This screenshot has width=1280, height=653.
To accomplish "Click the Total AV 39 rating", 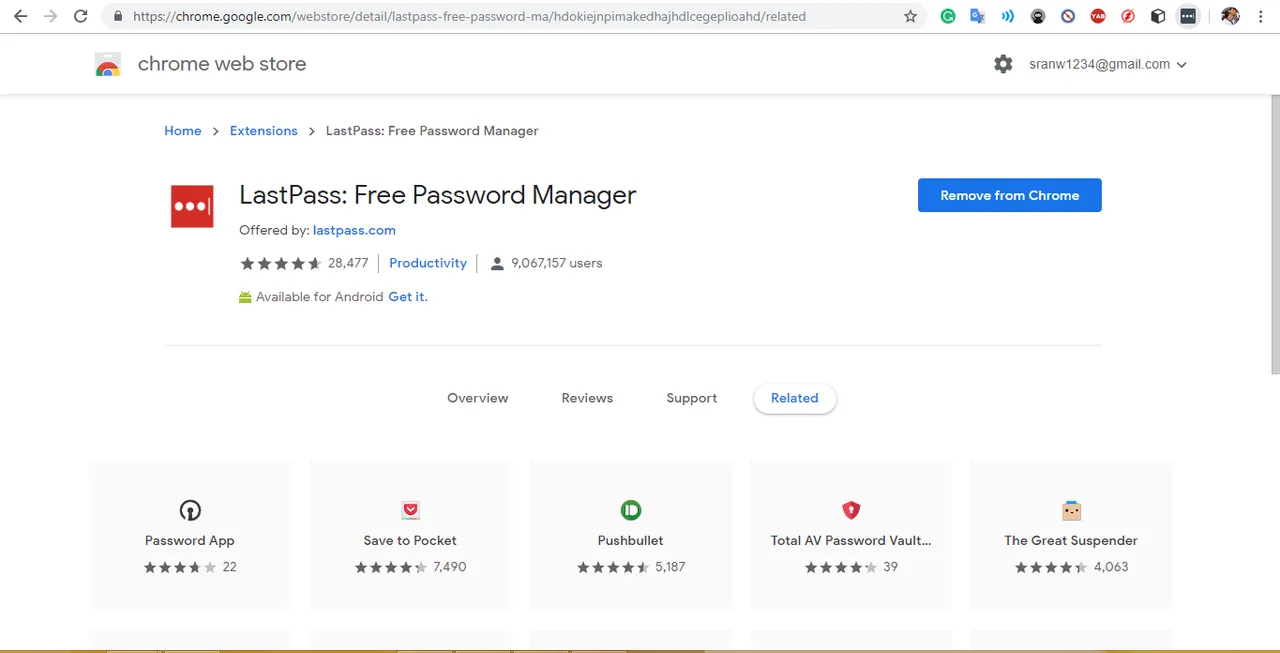I will [851, 567].
